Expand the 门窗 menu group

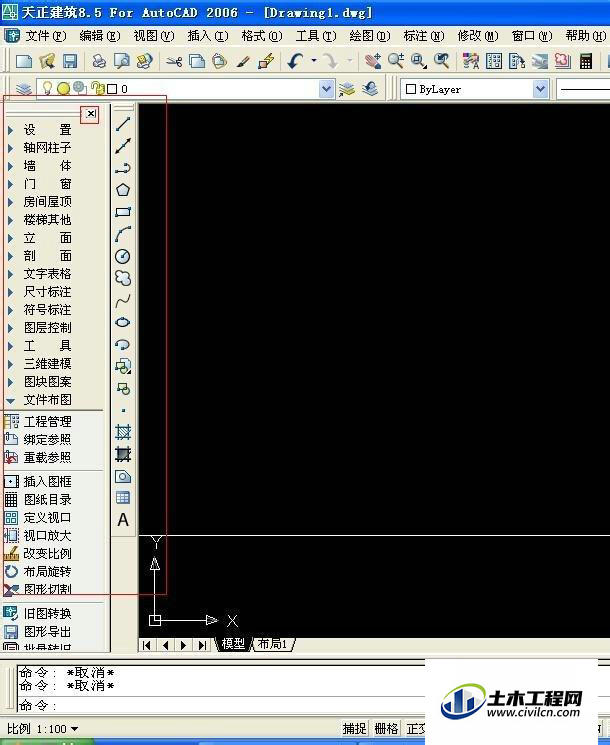point(48,184)
